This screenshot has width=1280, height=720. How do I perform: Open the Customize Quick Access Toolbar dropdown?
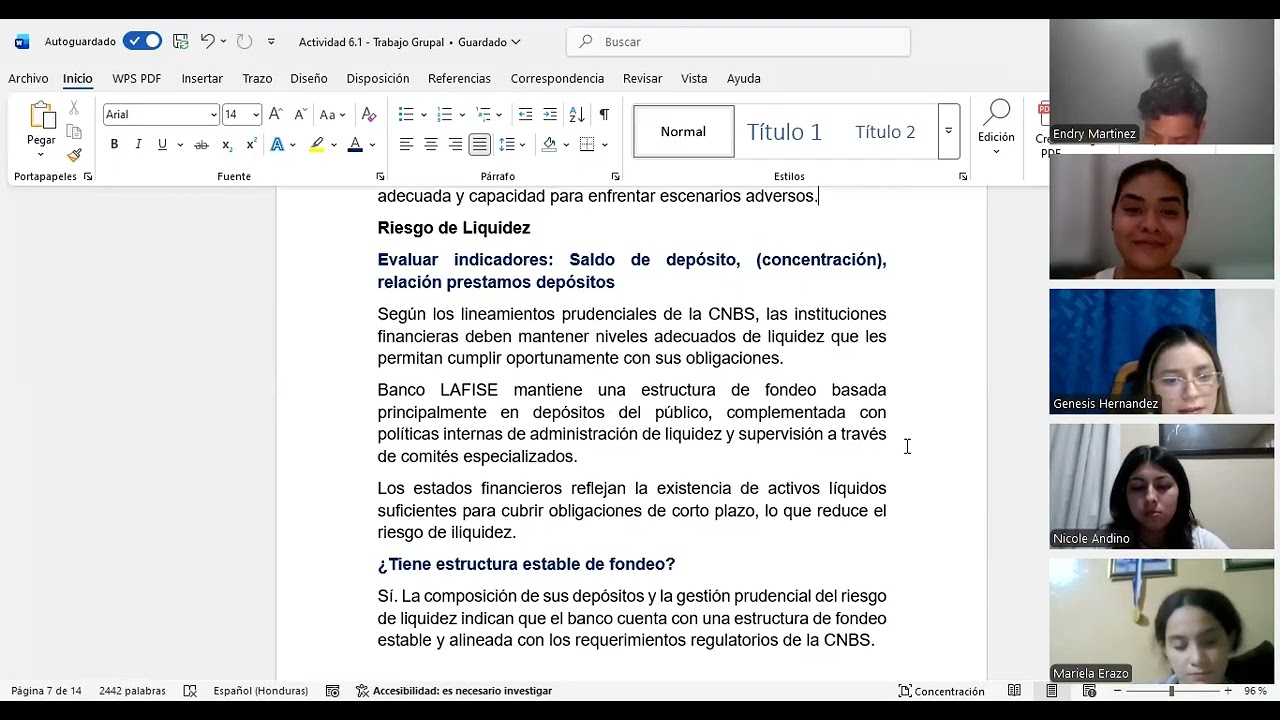click(271, 42)
